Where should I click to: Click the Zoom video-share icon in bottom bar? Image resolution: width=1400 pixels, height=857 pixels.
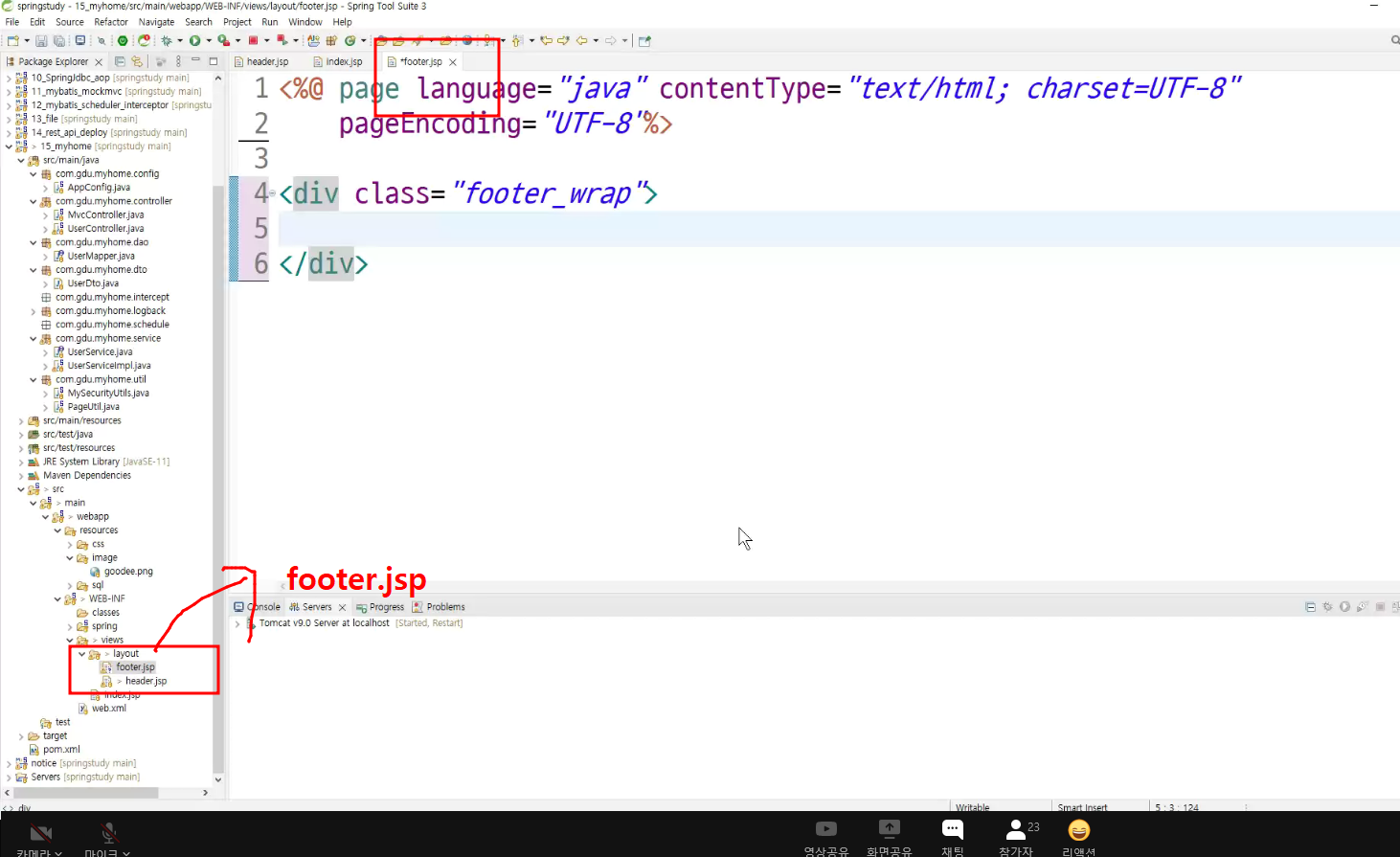(826, 829)
